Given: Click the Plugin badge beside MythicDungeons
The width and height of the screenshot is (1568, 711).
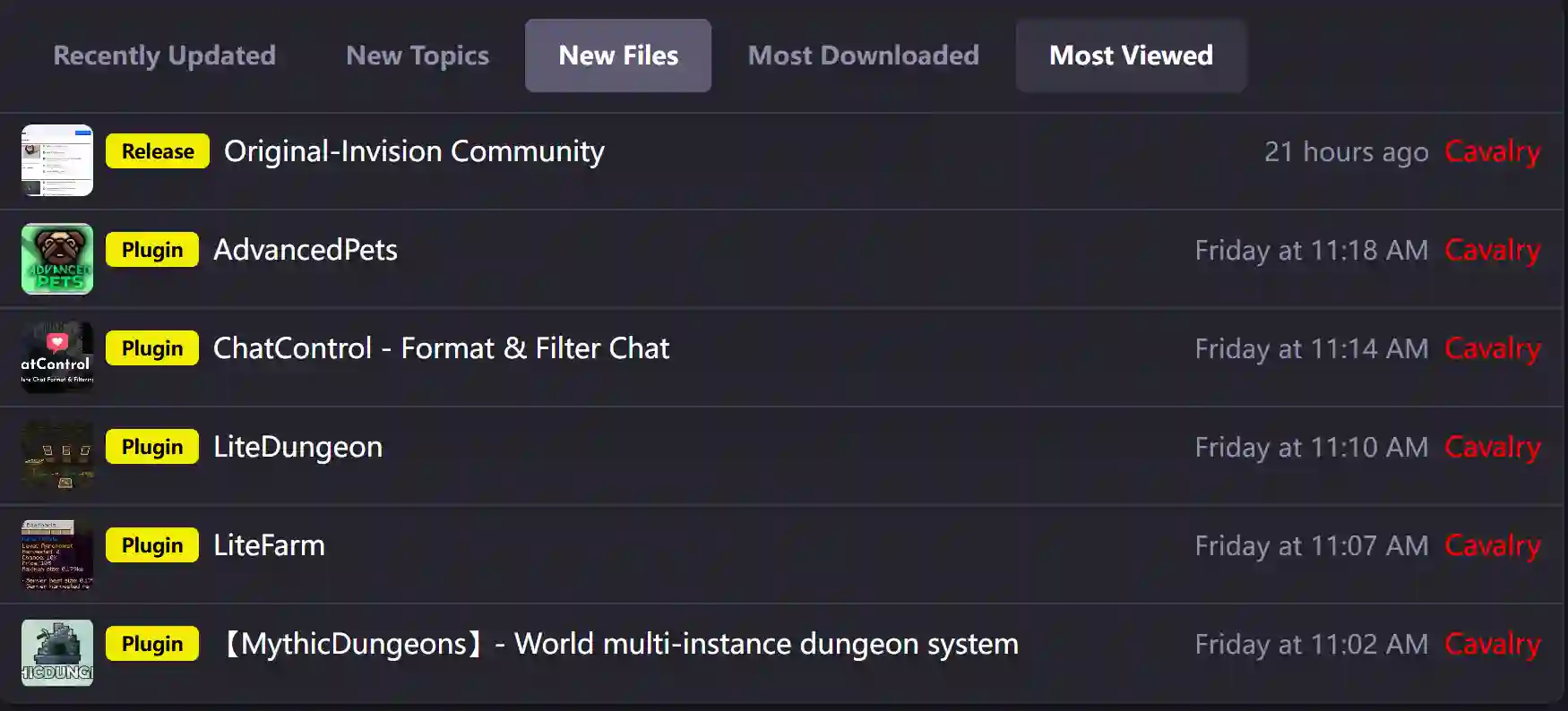Looking at the screenshot, I should tap(152, 644).
